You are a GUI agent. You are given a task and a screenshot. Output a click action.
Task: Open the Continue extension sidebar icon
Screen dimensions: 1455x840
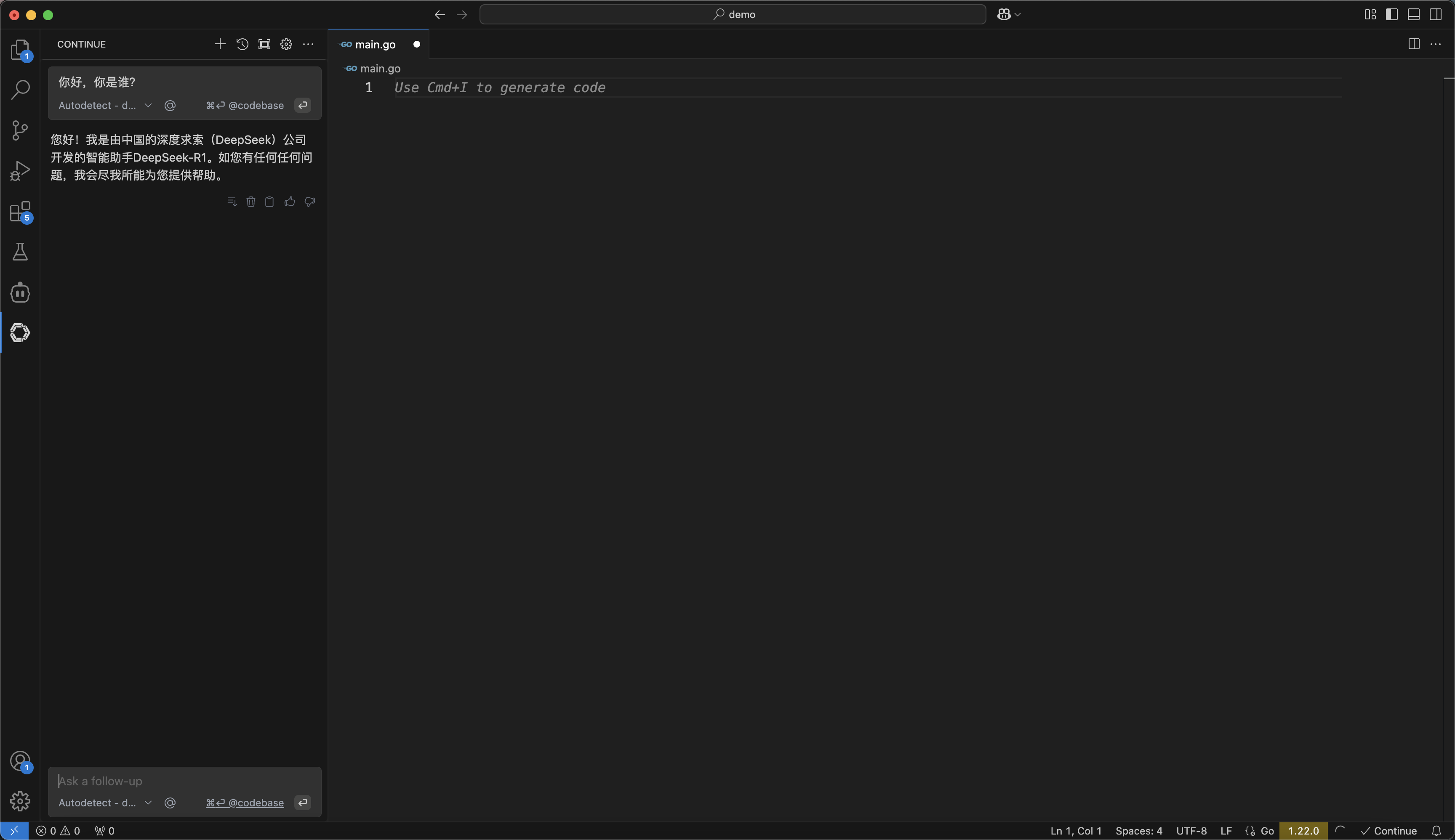tap(20, 333)
